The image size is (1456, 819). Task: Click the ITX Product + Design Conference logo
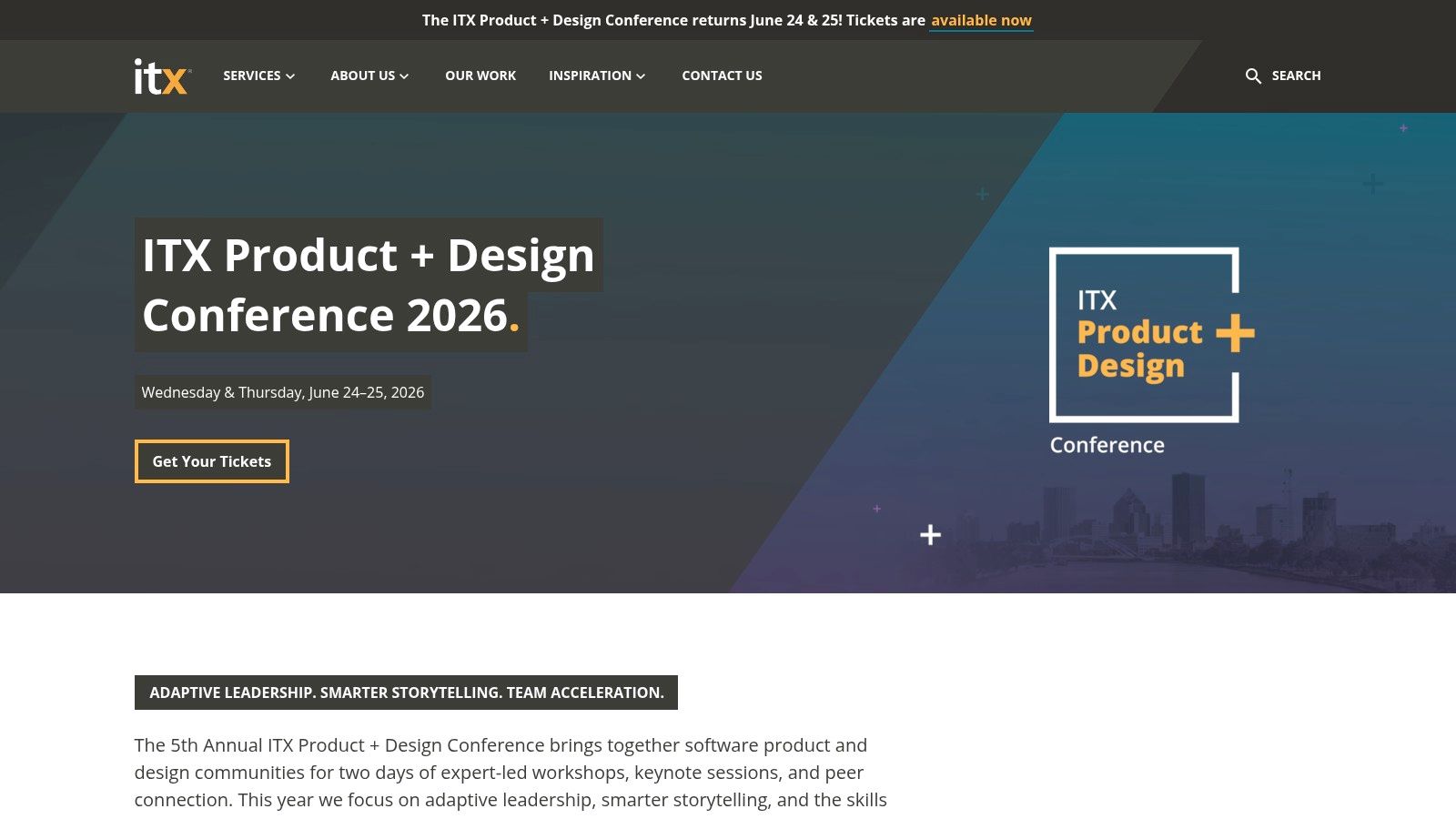[1152, 351]
